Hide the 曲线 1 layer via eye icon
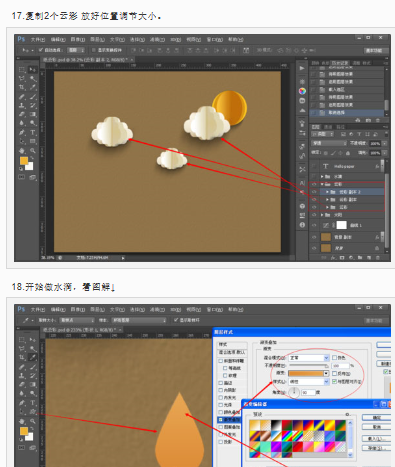Screen dimensions: 395x467 pos(314,225)
